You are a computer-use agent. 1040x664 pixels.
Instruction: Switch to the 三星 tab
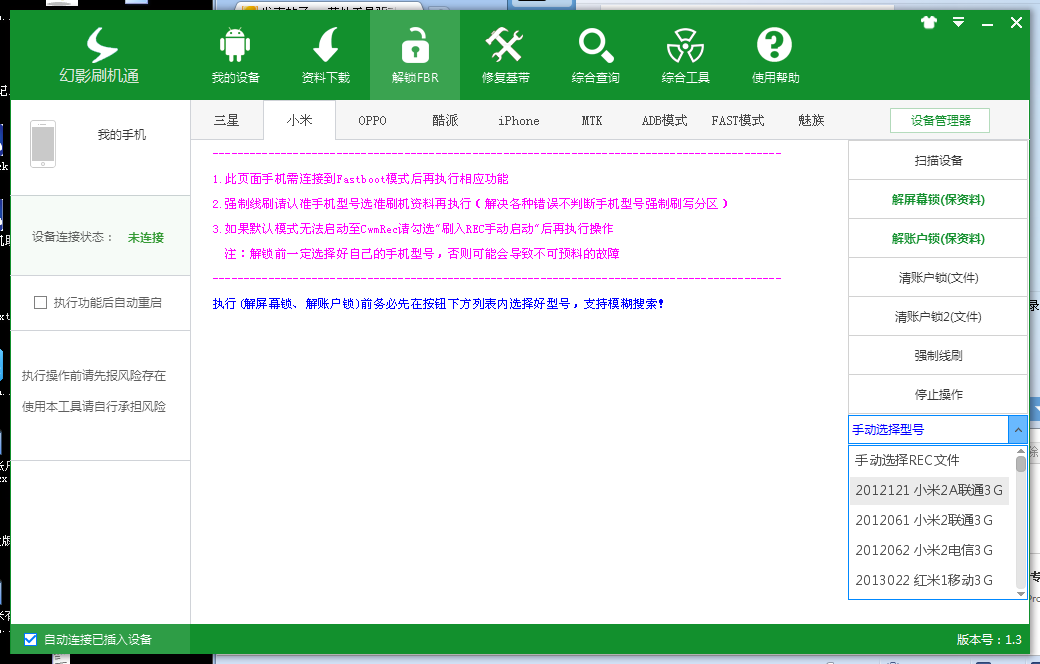click(227, 120)
